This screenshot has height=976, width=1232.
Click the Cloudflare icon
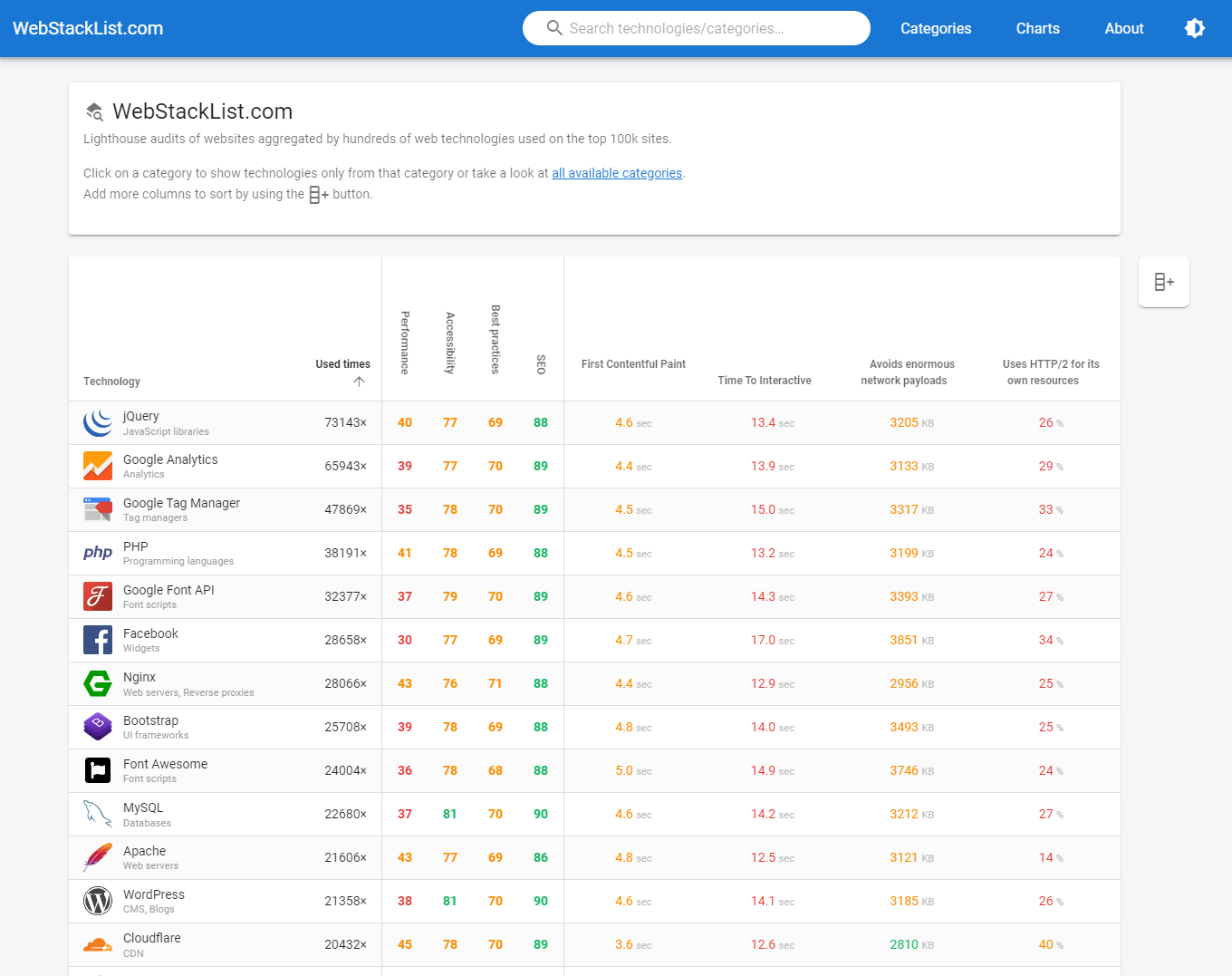(97, 944)
